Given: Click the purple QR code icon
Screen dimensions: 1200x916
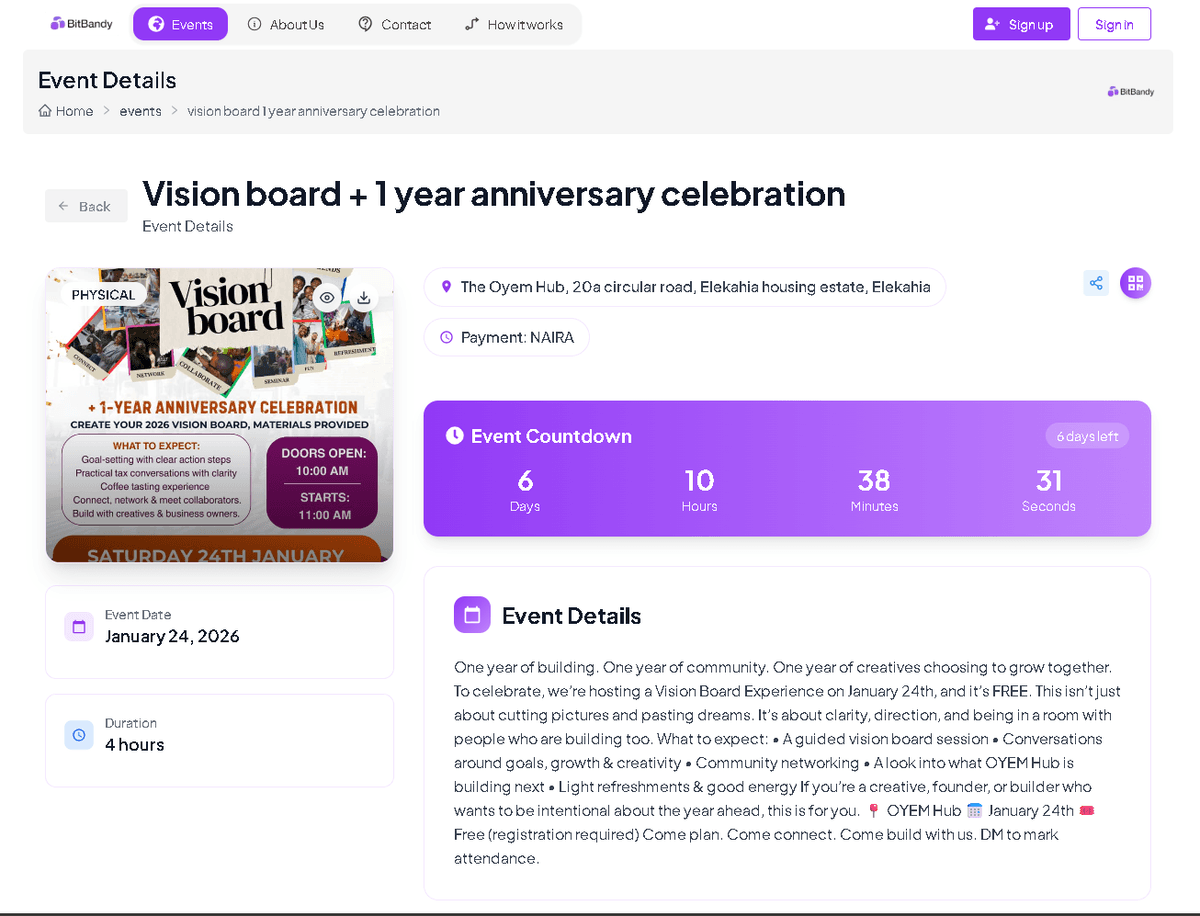Looking at the screenshot, I should 1135,283.
